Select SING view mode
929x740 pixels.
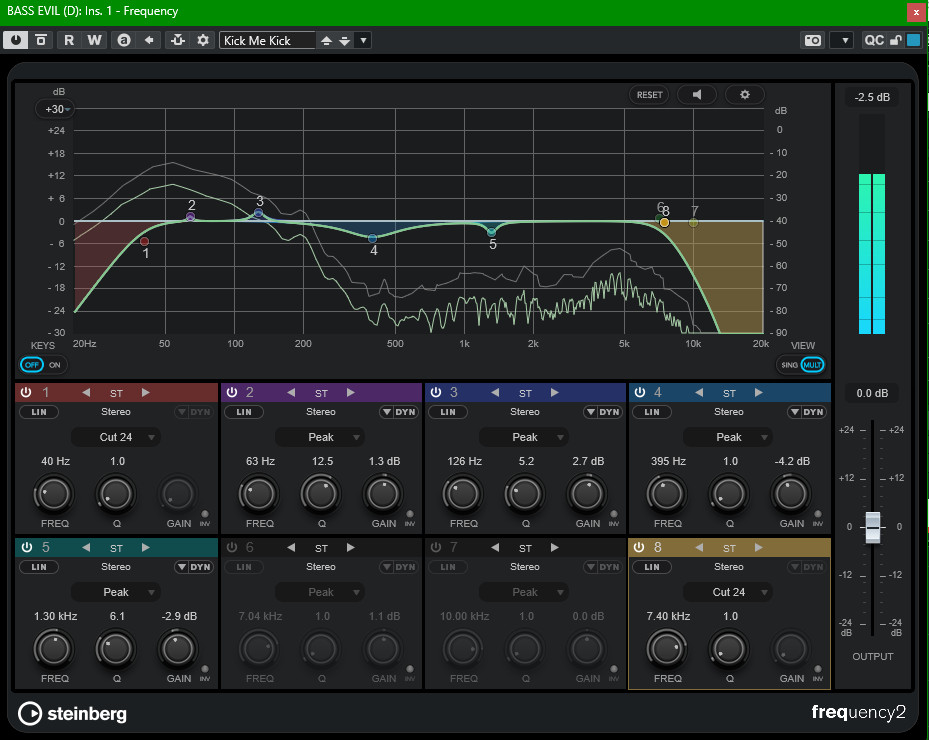790,365
